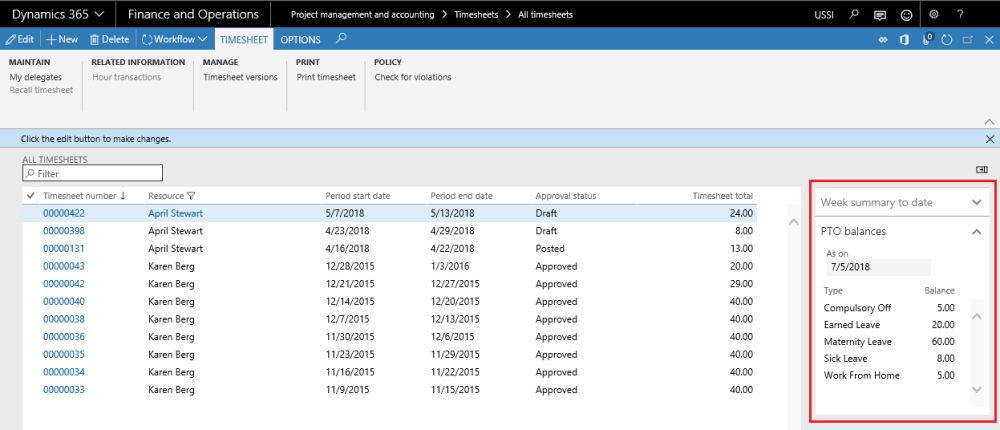Select the TIMESHEET ribbon tab
The image size is (1000, 430).
pyautogui.click(x=243, y=39)
